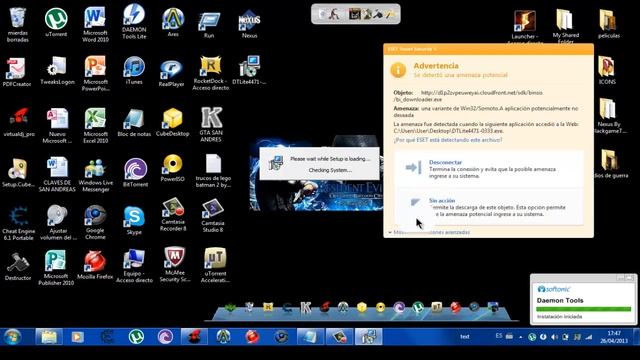This screenshot has height=360, width=640.
Task: Open Bloc de notas shortcut
Action: click(134, 119)
